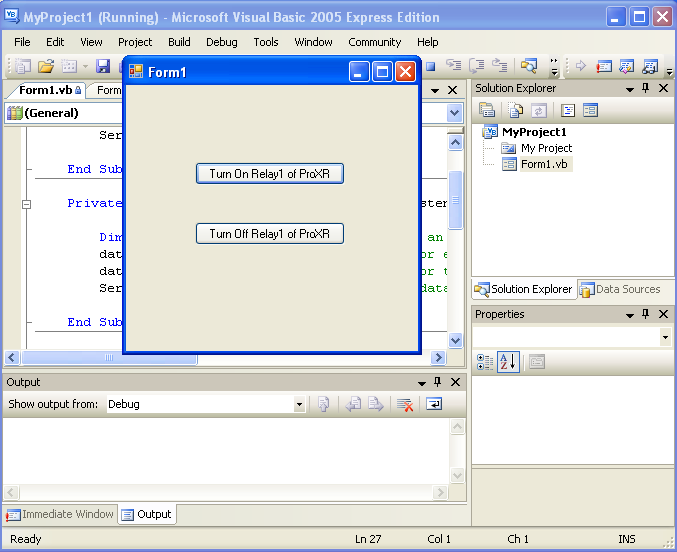Open the Build menu
The height and width of the screenshot is (552, 677).
pyautogui.click(x=179, y=42)
